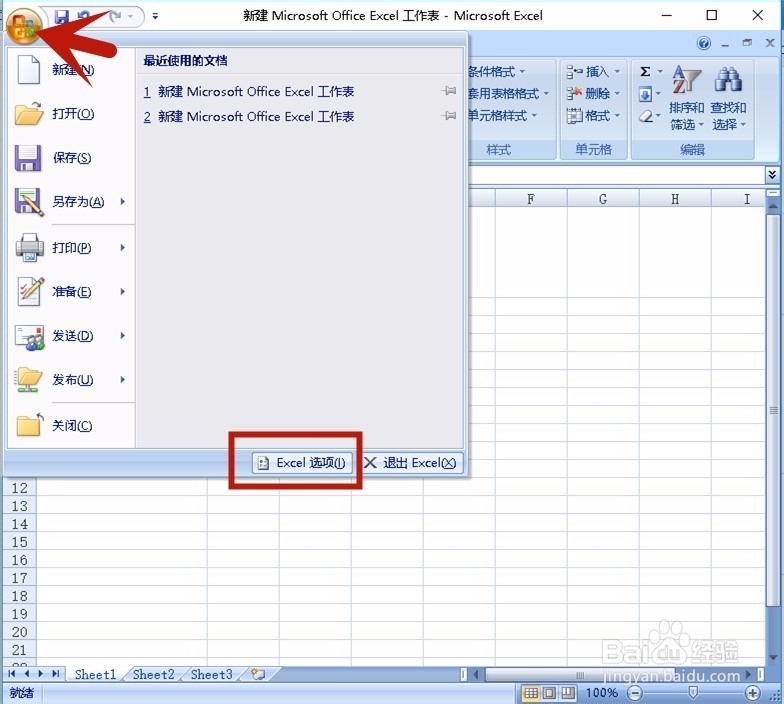Go to last sheet navigation arrow

click(56, 674)
